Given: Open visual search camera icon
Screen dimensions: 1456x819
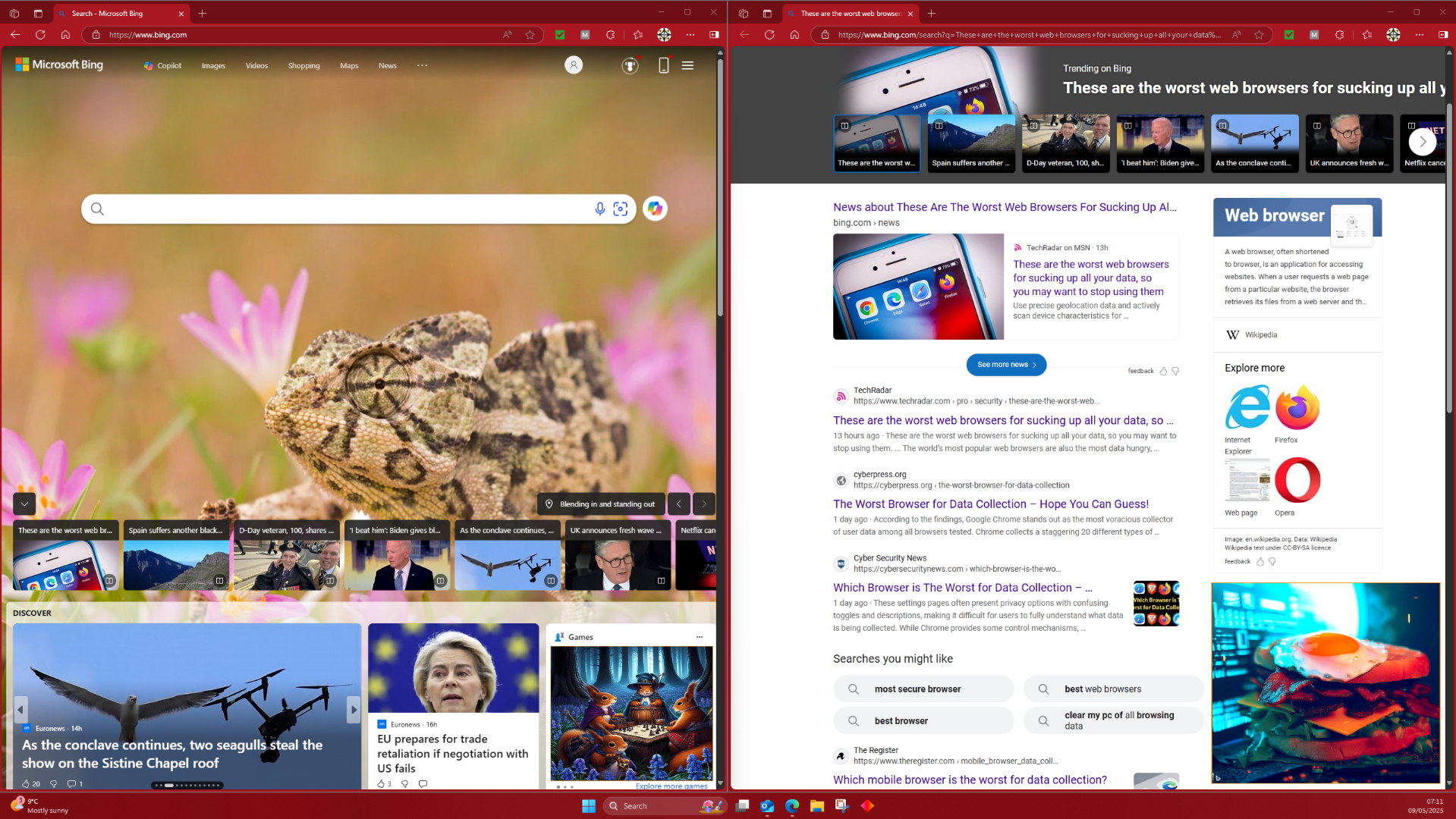Looking at the screenshot, I should tap(621, 209).
